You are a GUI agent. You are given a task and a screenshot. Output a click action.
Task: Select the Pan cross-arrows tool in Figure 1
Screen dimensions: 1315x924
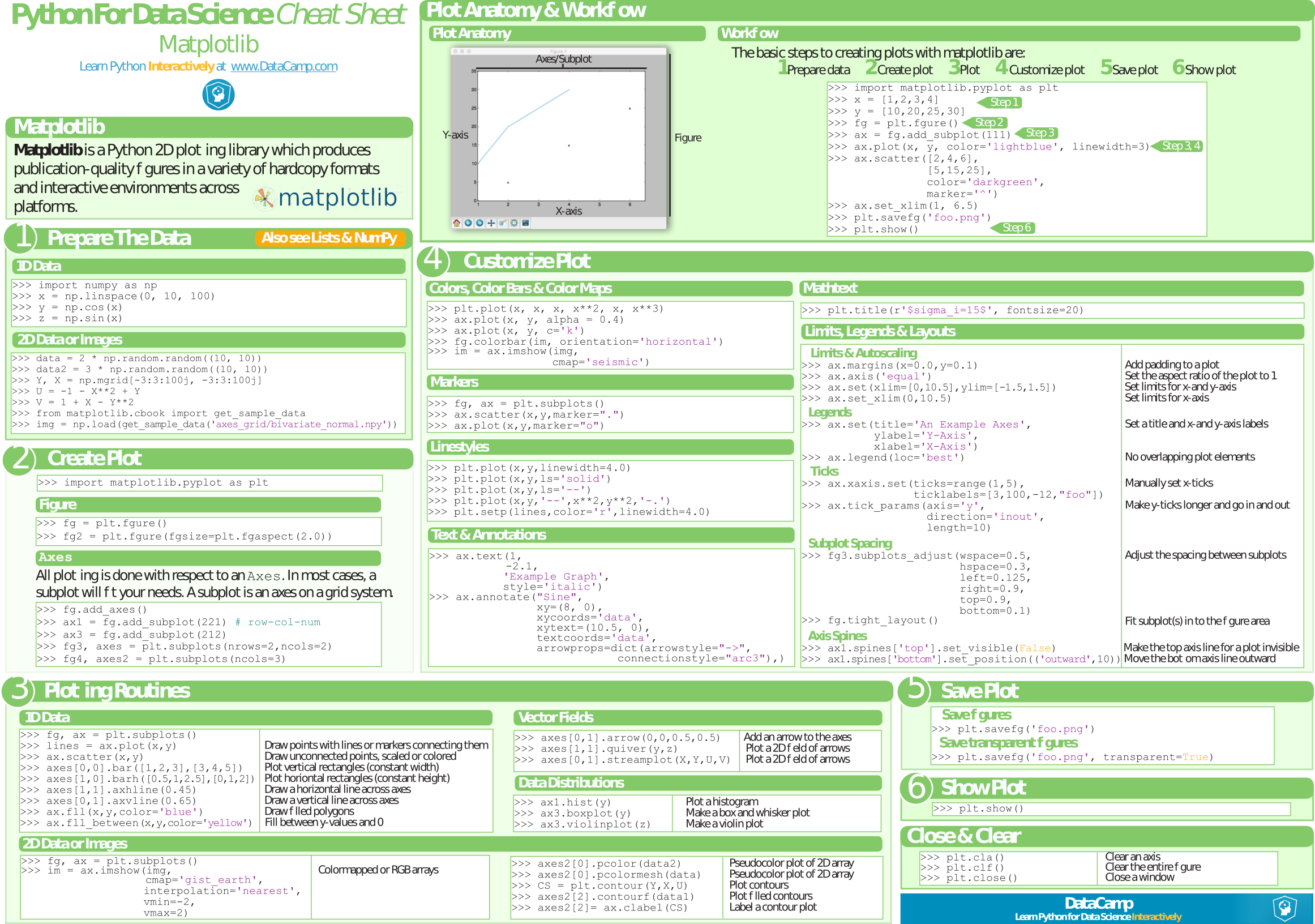(491, 223)
